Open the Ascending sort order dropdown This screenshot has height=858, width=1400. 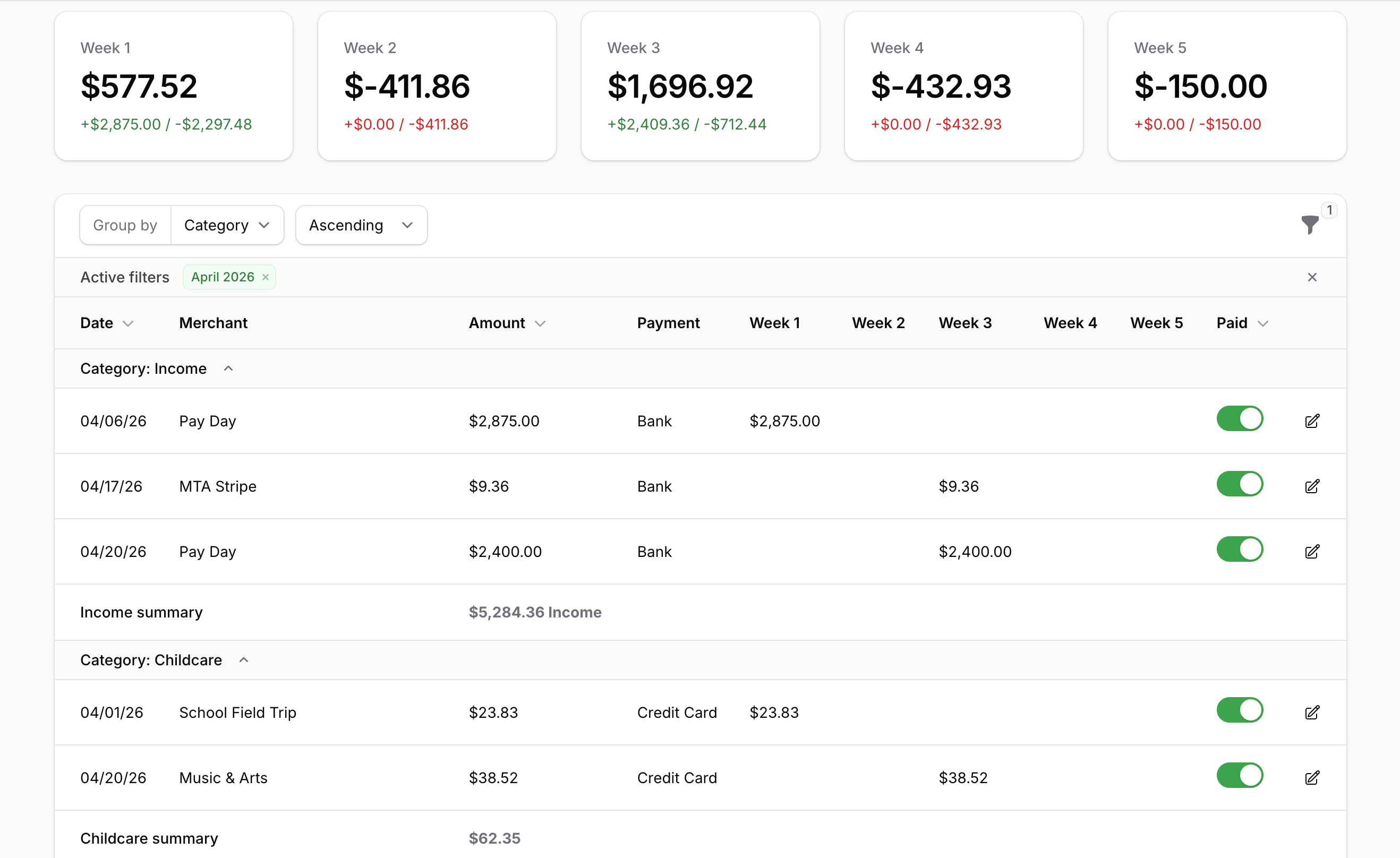pos(361,226)
